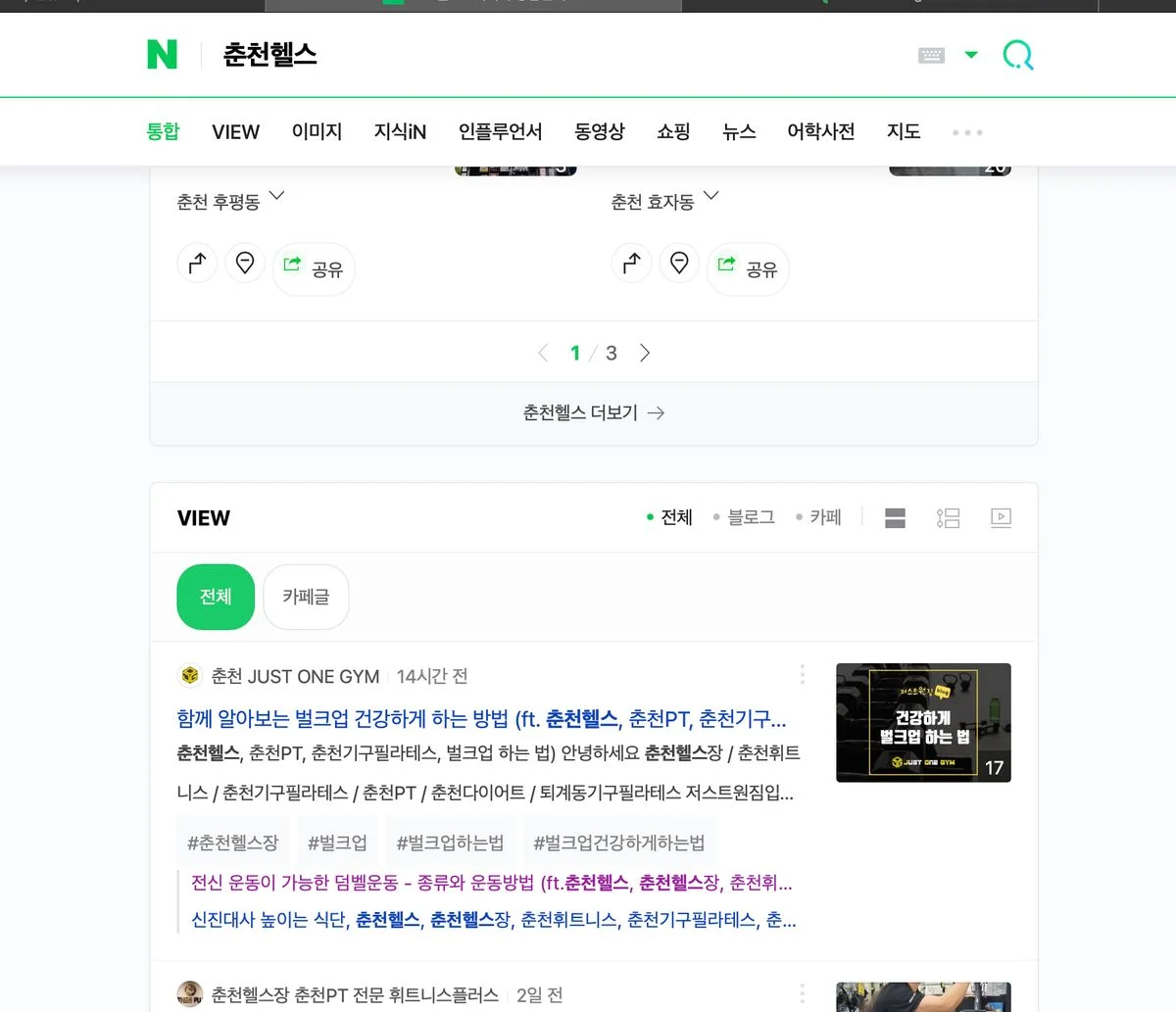Switch to the VIEW tab
The image size is (1176, 1012).
click(x=235, y=131)
